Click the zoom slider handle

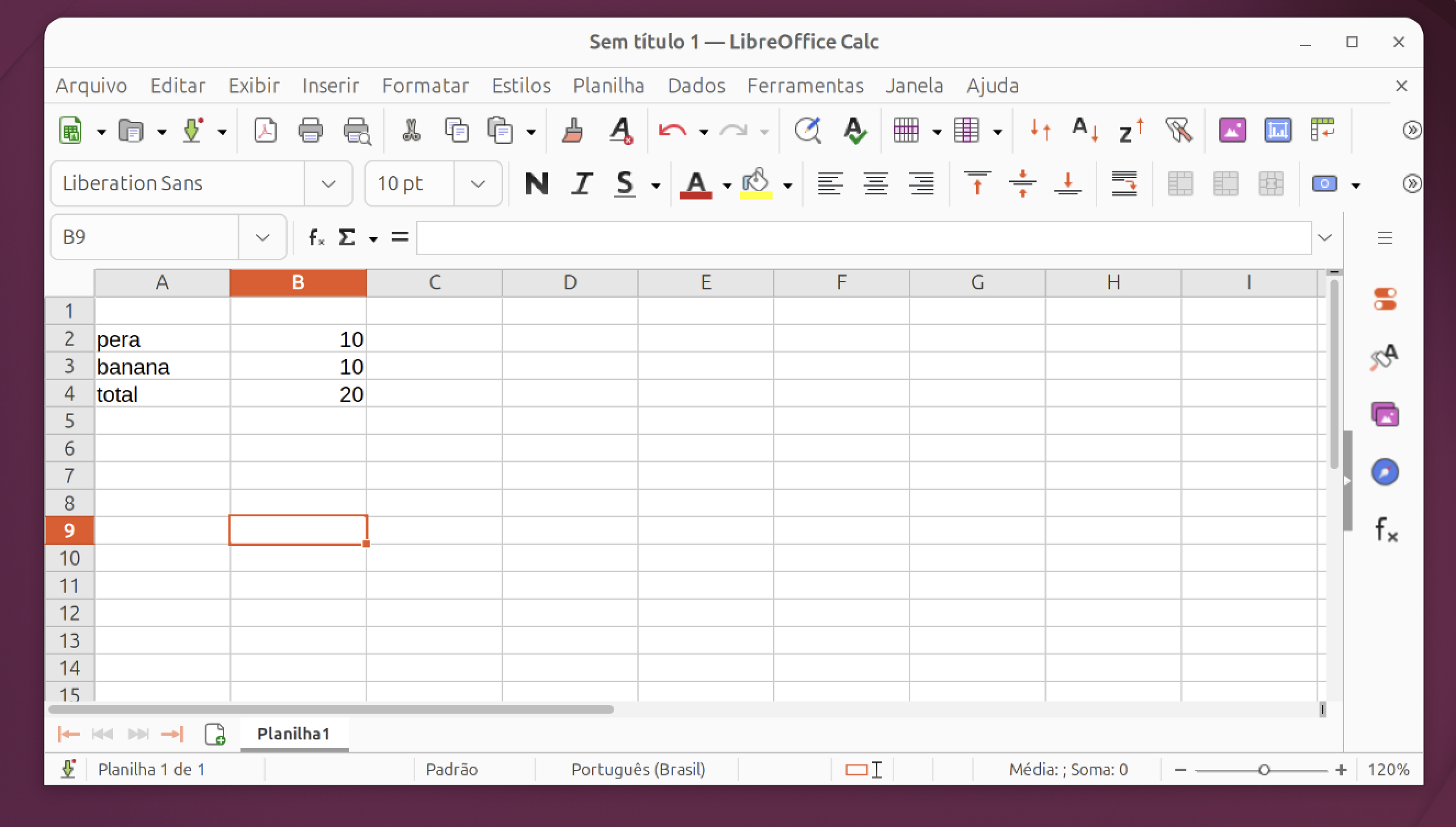click(1264, 770)
